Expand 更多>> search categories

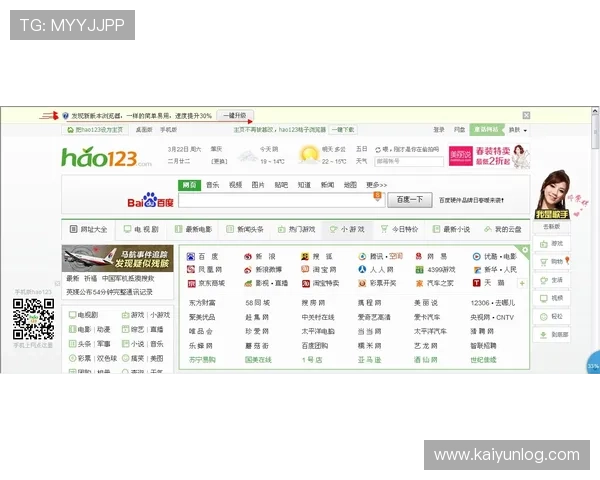click(x=376, y=185)
